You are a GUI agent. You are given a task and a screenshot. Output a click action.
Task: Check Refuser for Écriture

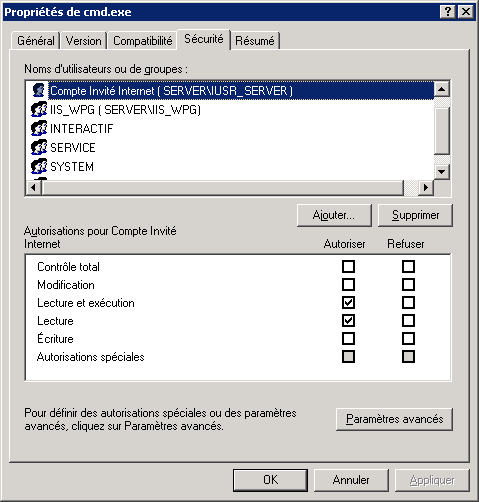coord(408,339)
